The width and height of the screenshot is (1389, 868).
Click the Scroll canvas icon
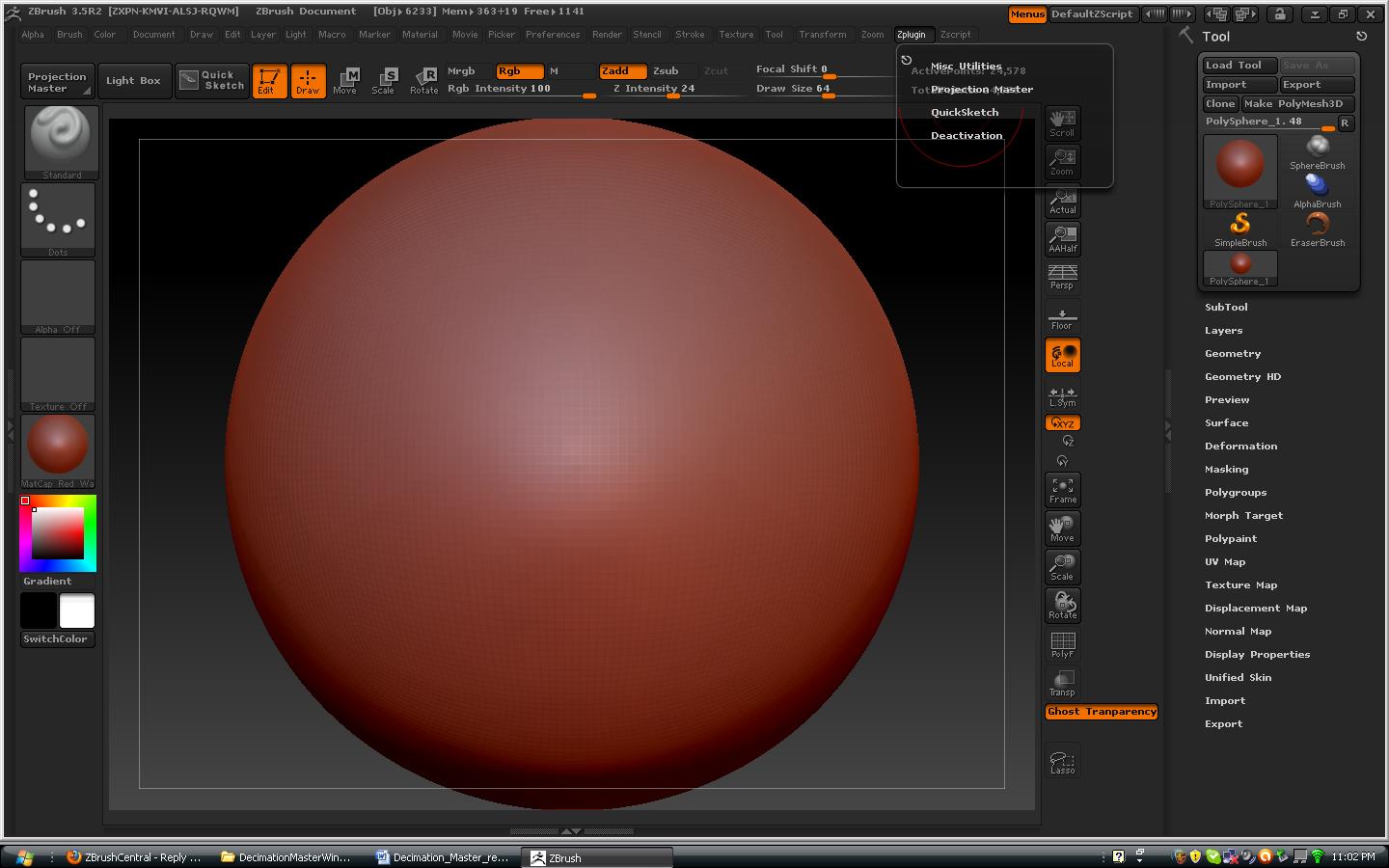(x=1062, y=123)
